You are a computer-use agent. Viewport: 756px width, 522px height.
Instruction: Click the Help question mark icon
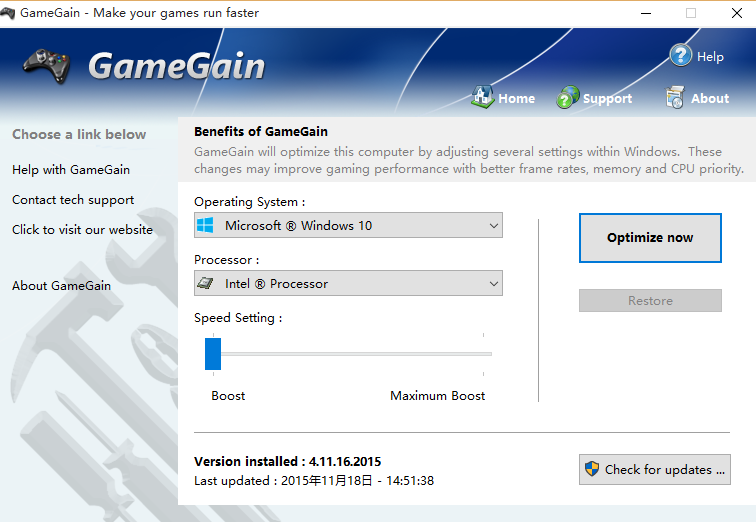[x=681, y=56]
